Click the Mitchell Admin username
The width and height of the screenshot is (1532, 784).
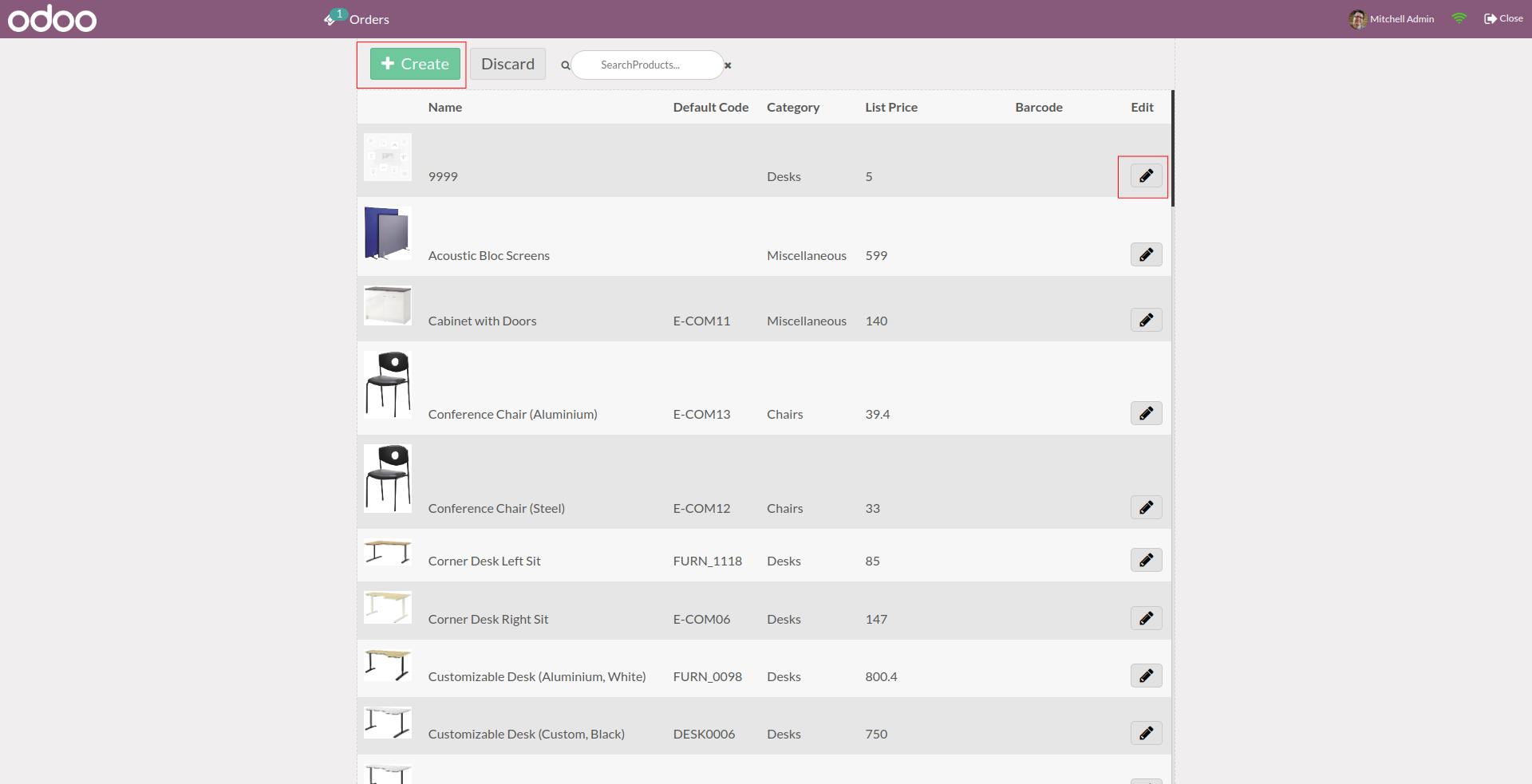pyautogui.click(x=1402, y=19)
